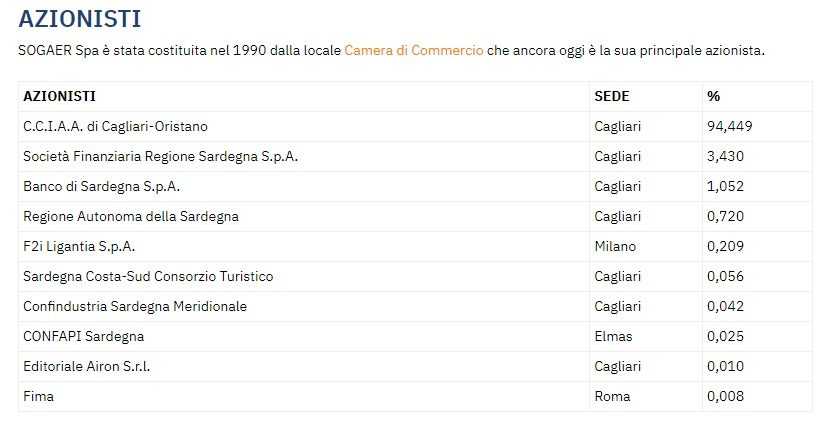
Task: Click the 0,008 percentage value
Action: click(725, 397)
